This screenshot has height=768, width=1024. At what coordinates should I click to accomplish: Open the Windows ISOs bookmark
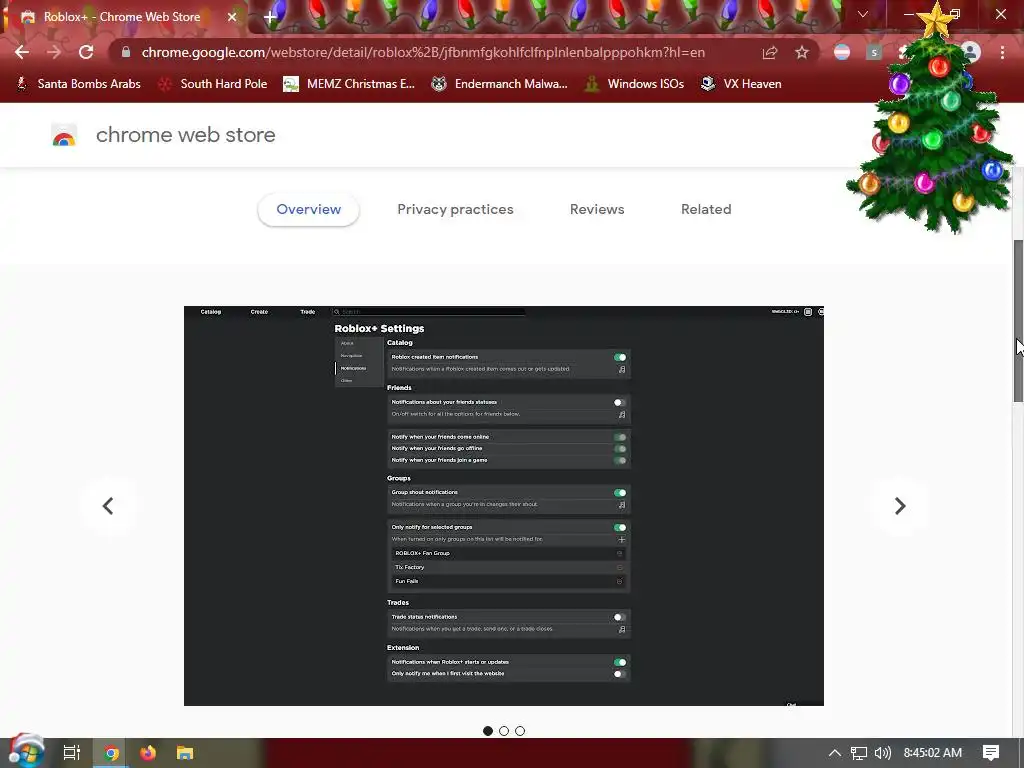coord(634,84)
